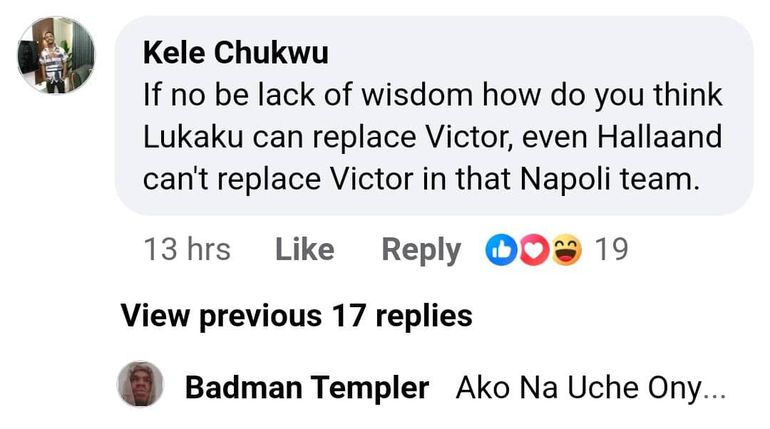Open Kele Chukwu's profile picture

coord(57,56)
